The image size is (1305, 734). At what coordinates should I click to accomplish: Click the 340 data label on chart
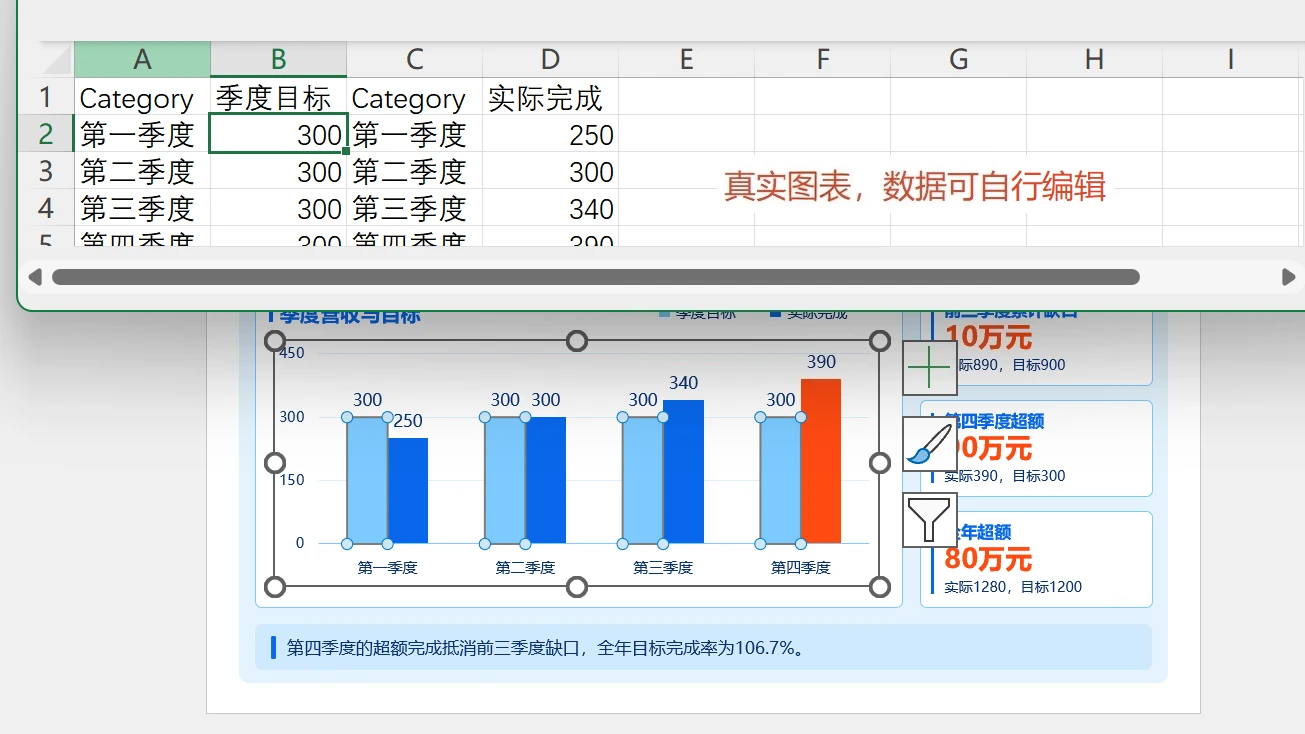[683, 383]
